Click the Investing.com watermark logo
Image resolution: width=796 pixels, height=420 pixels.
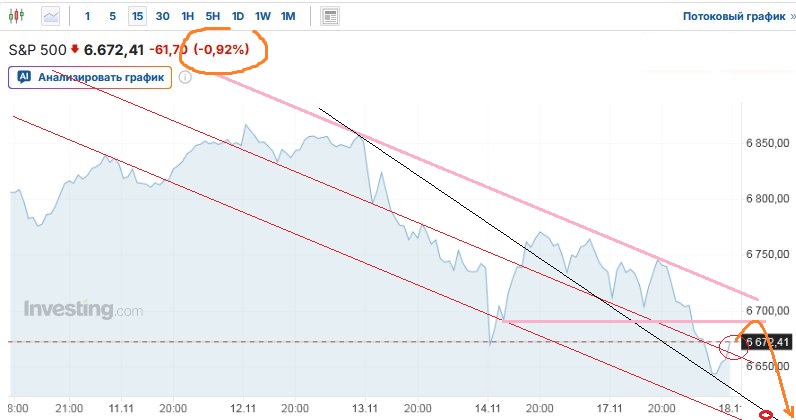[83, 310]
